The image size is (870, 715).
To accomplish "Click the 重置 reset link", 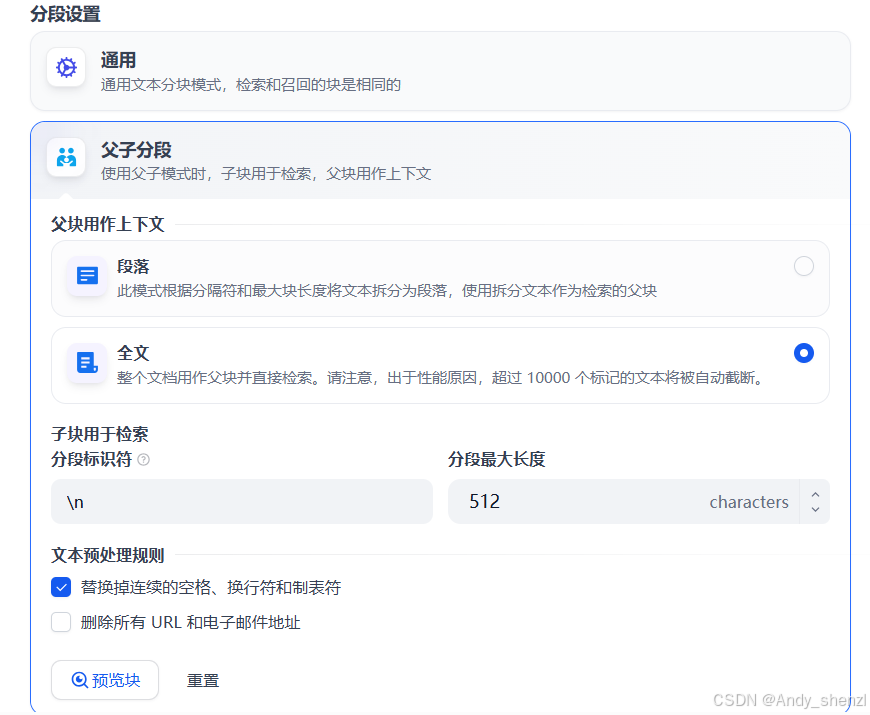I will [x=203, y=680].
